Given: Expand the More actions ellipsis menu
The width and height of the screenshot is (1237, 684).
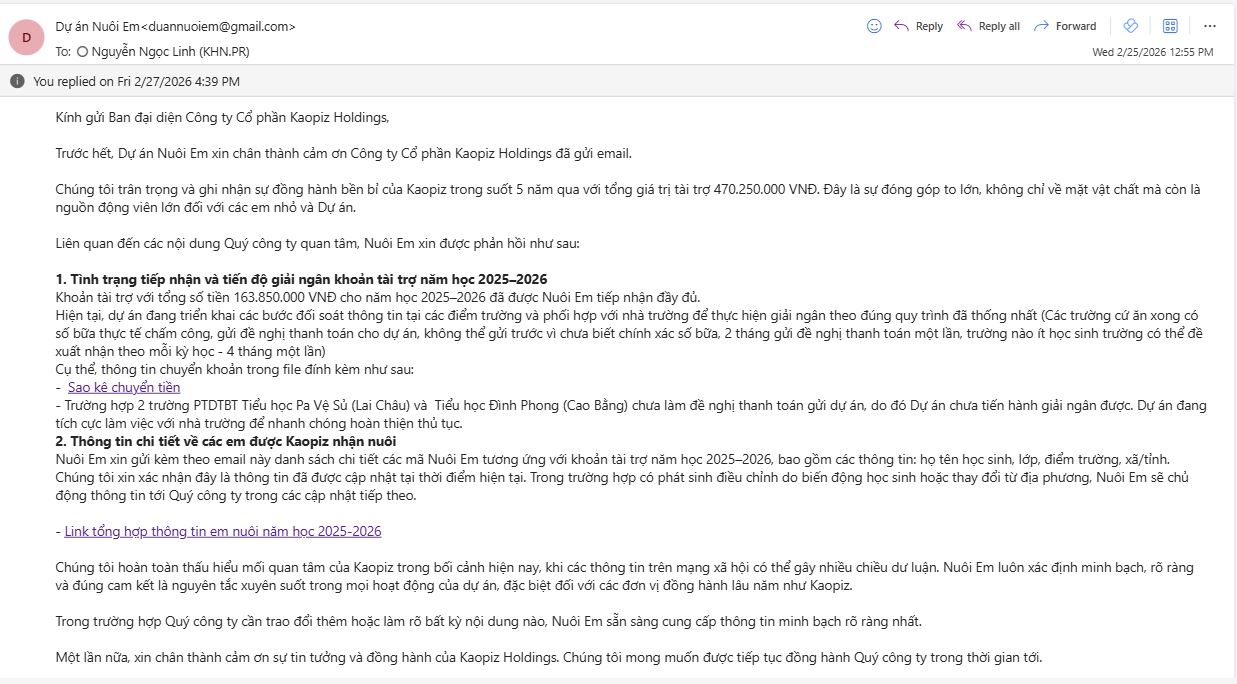Looking at the screenshot, I should (1209, 26).
